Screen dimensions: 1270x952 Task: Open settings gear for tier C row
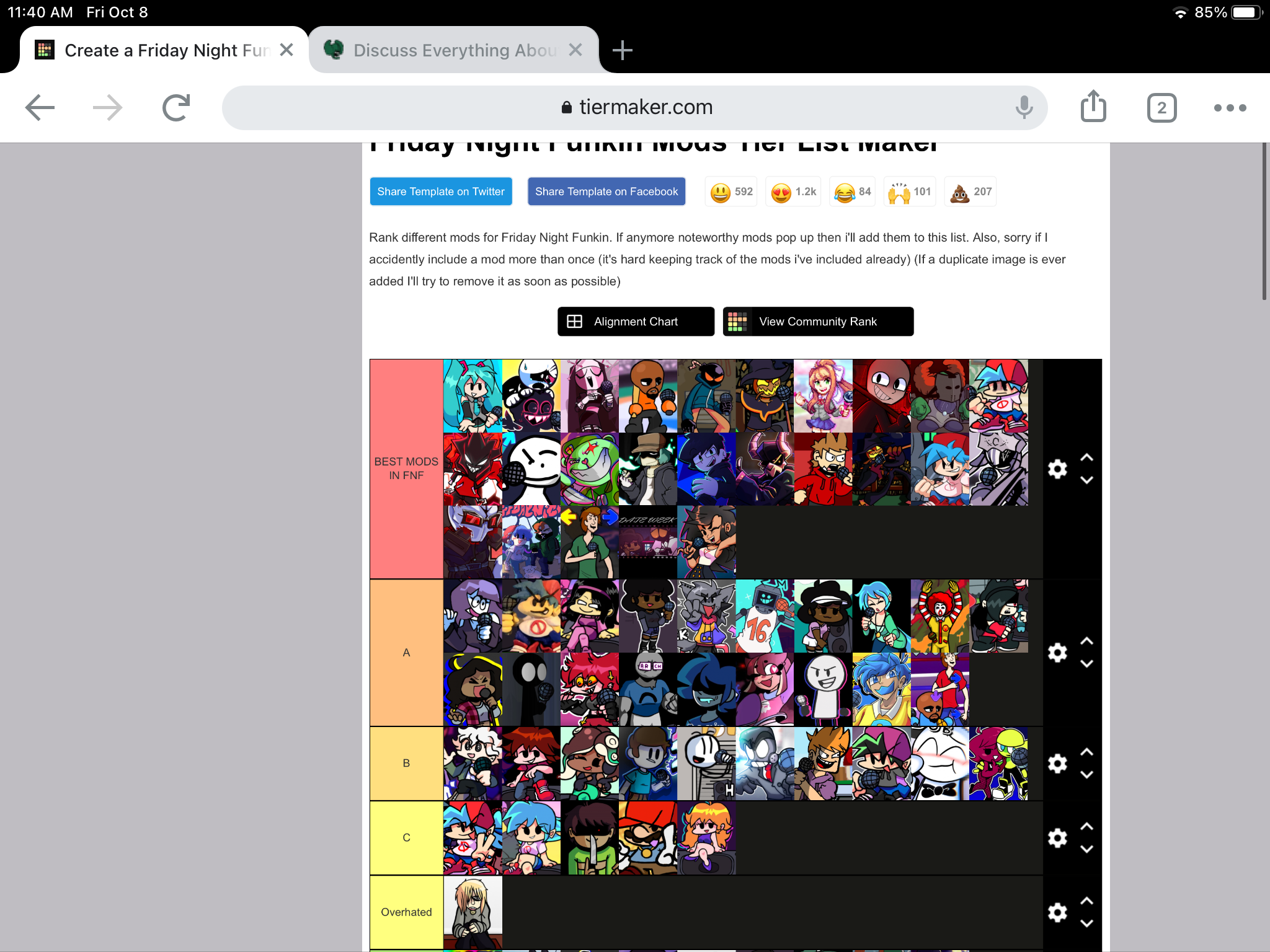click(x=1057, y=838)
